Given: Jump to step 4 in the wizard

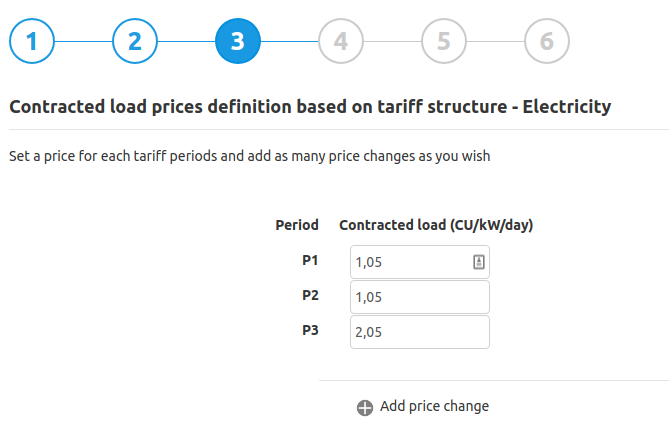Looking at the screenshot, I should pos(341,41).
